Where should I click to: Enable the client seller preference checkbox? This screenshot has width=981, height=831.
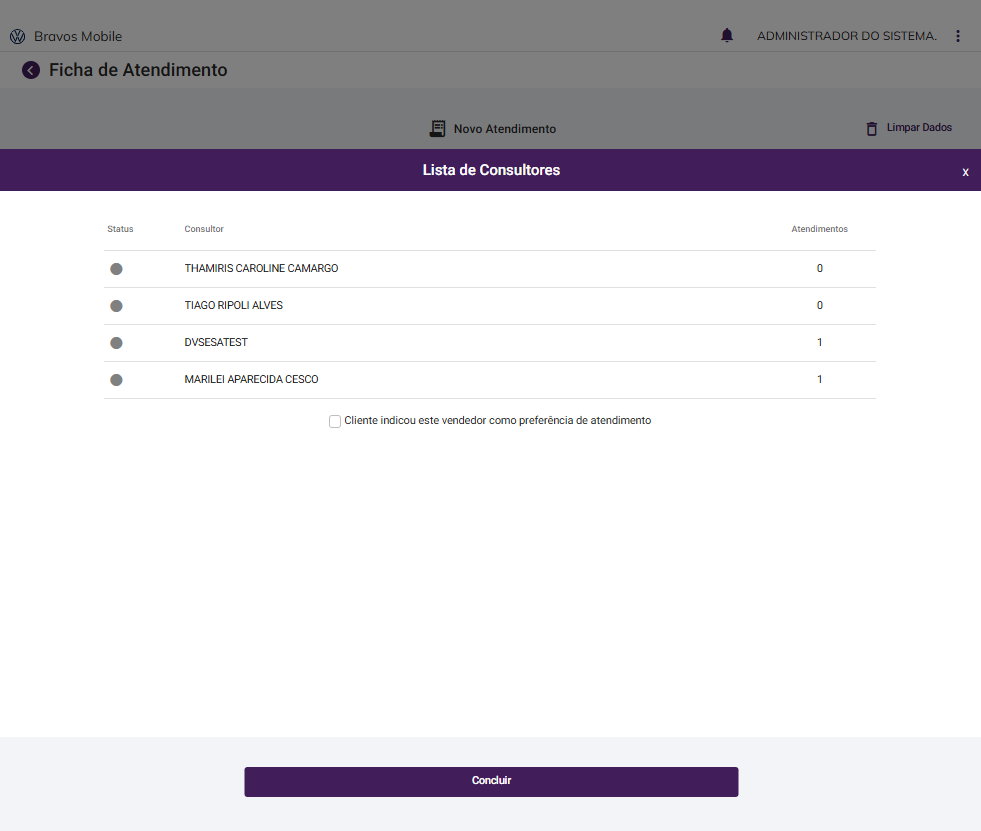pyautogui.click(x=335, y=422)
